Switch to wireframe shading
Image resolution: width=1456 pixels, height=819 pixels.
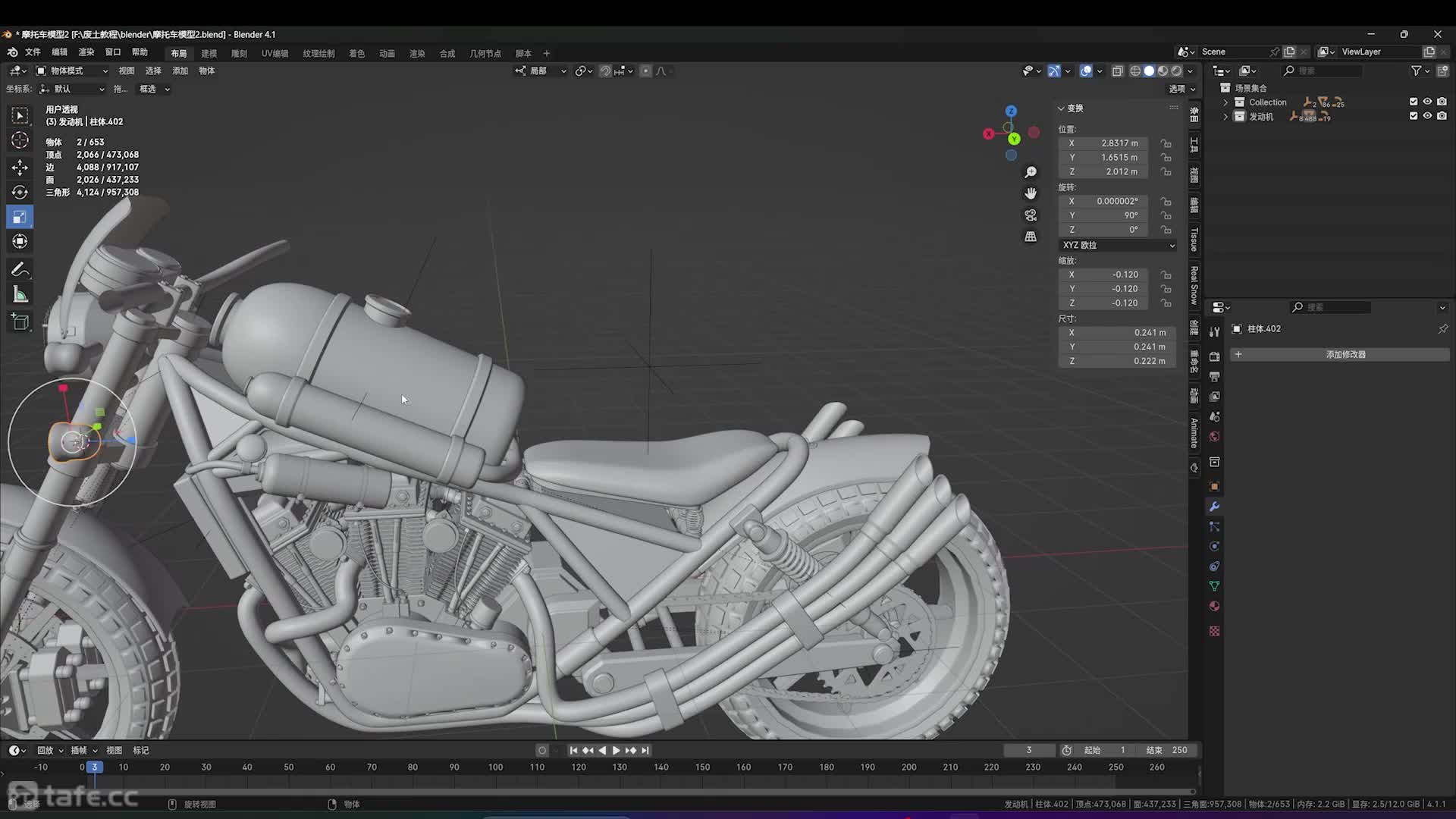click(1135, 71)
